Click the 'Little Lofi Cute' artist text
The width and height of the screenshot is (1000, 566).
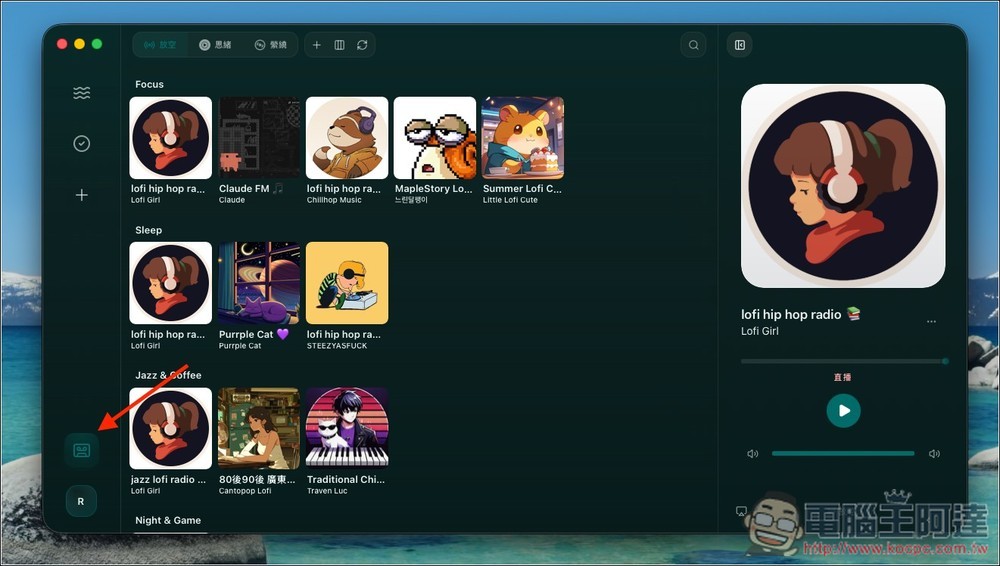coord(510,200)
